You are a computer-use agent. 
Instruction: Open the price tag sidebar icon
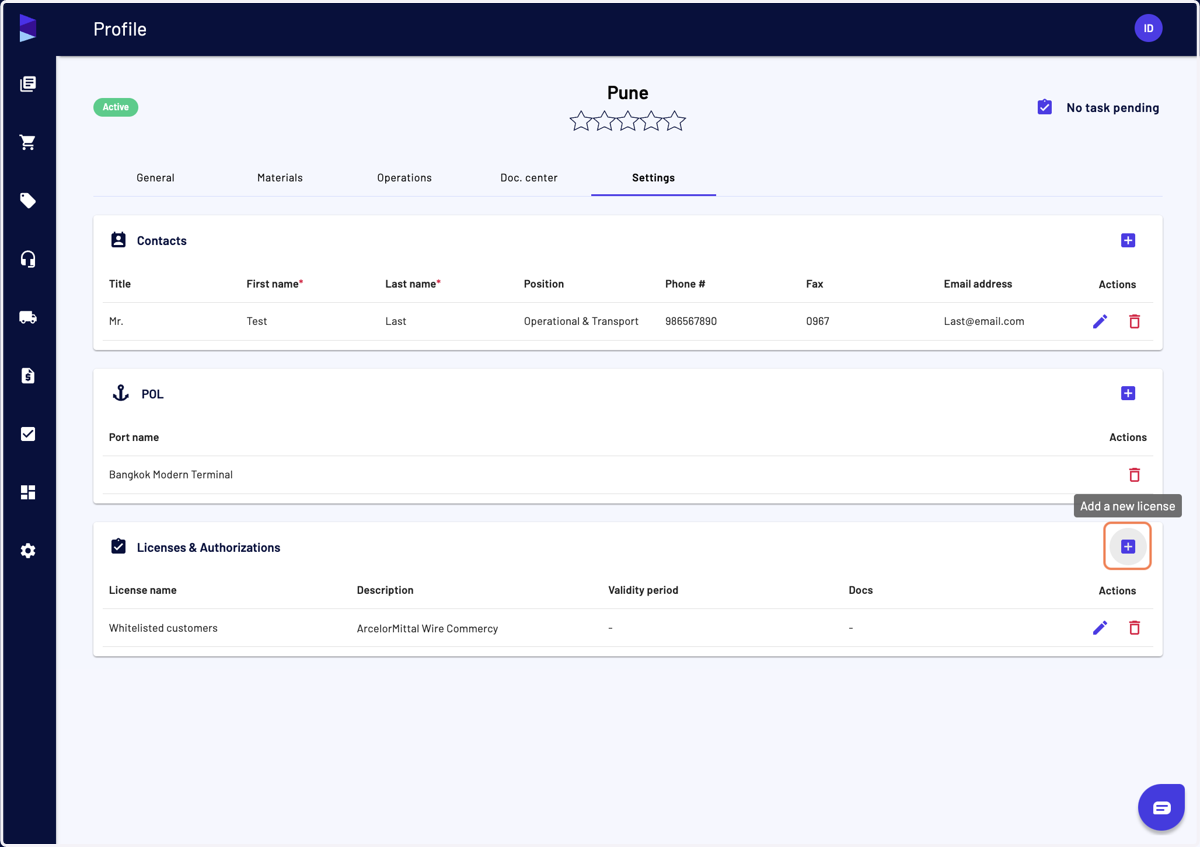tap(28, 201)
